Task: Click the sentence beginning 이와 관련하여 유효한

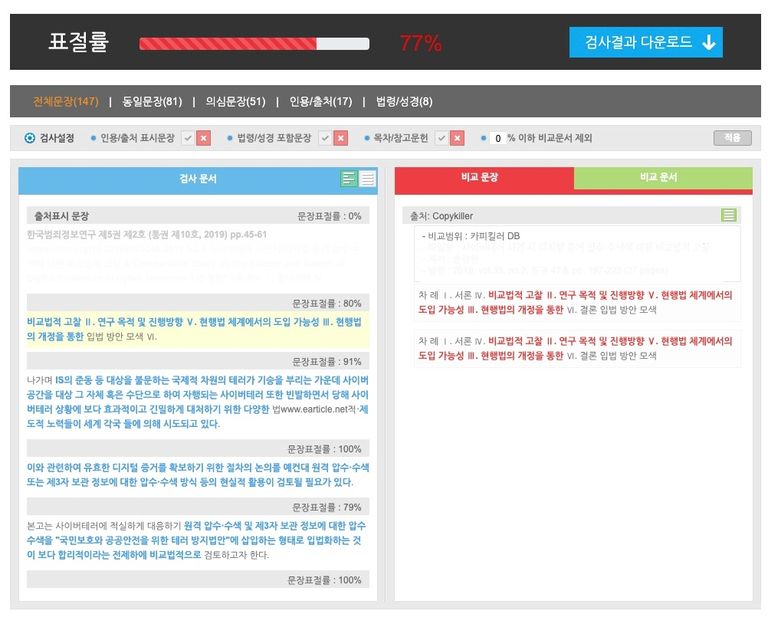Action: pyautogui.click(x=198, y=475)
